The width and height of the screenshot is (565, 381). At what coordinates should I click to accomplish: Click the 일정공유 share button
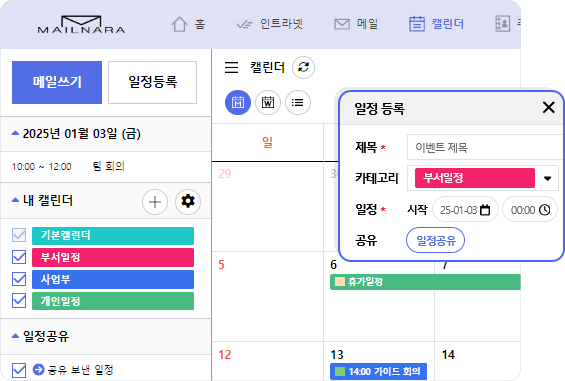click(435, 240)
